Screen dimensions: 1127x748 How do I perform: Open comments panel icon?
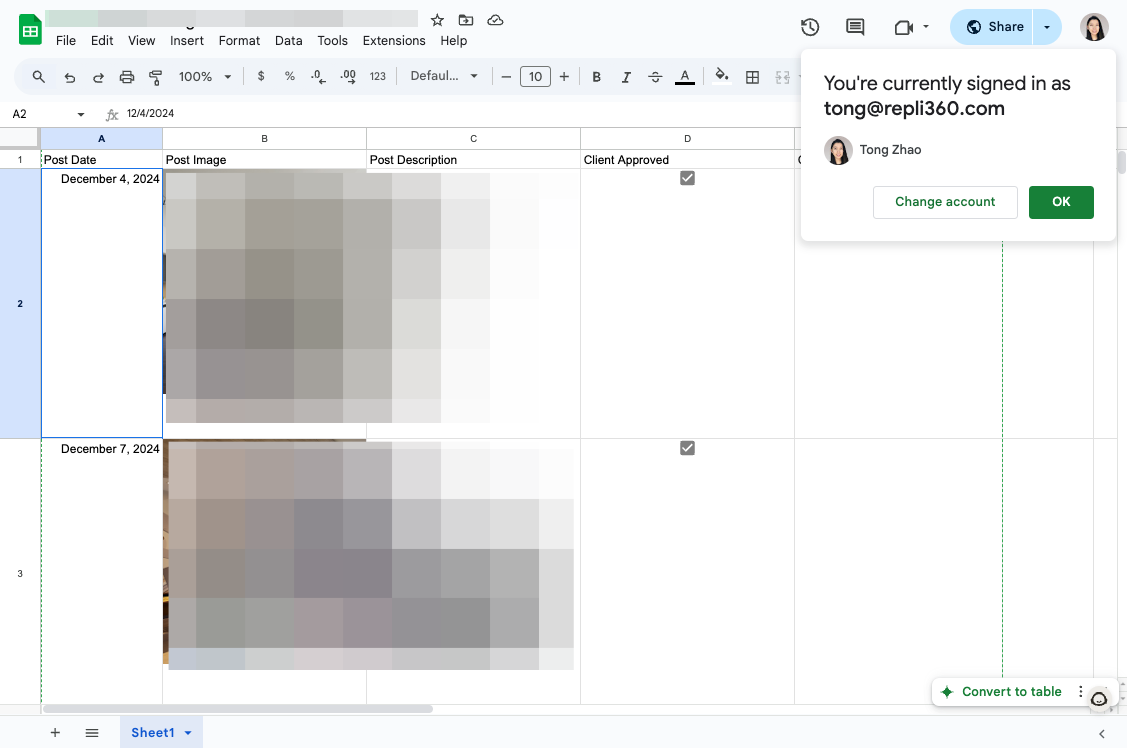click(855, 27)
